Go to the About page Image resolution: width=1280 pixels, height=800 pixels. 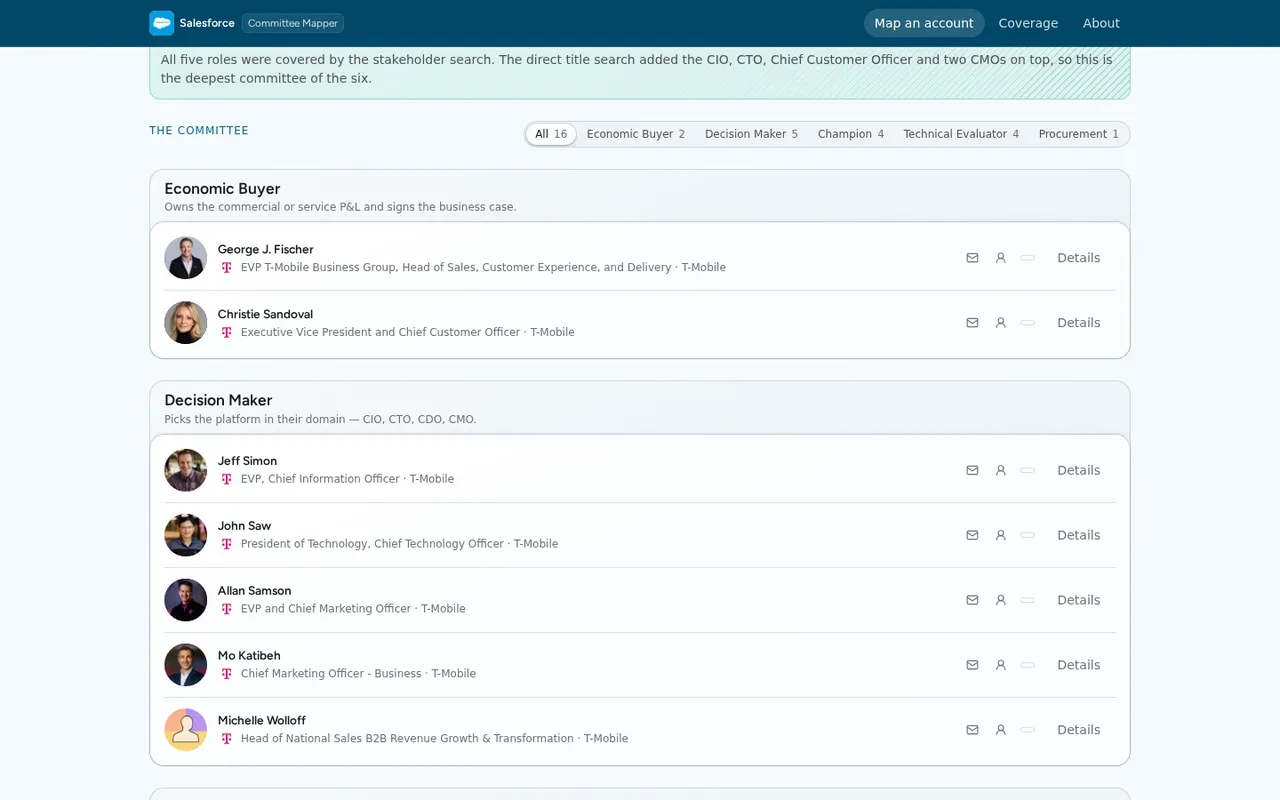coord(1101,23)
